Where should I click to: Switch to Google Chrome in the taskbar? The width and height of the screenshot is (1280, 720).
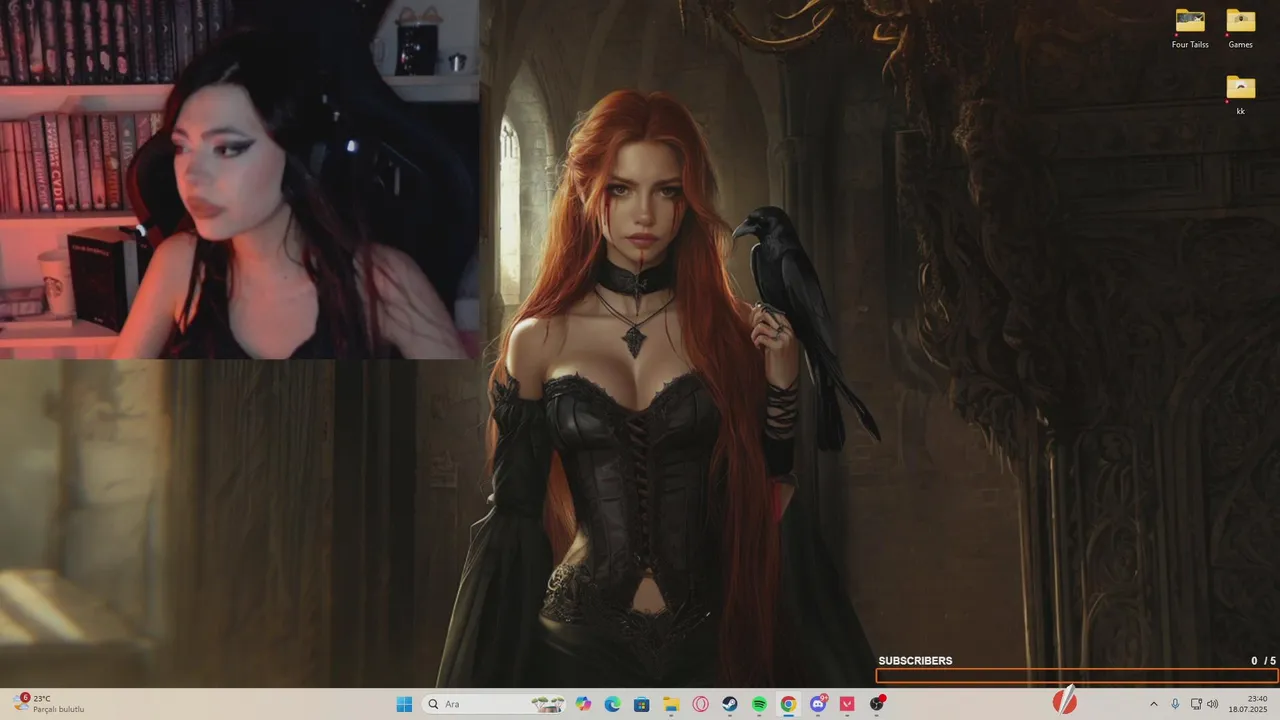click(x=788, y=704)
